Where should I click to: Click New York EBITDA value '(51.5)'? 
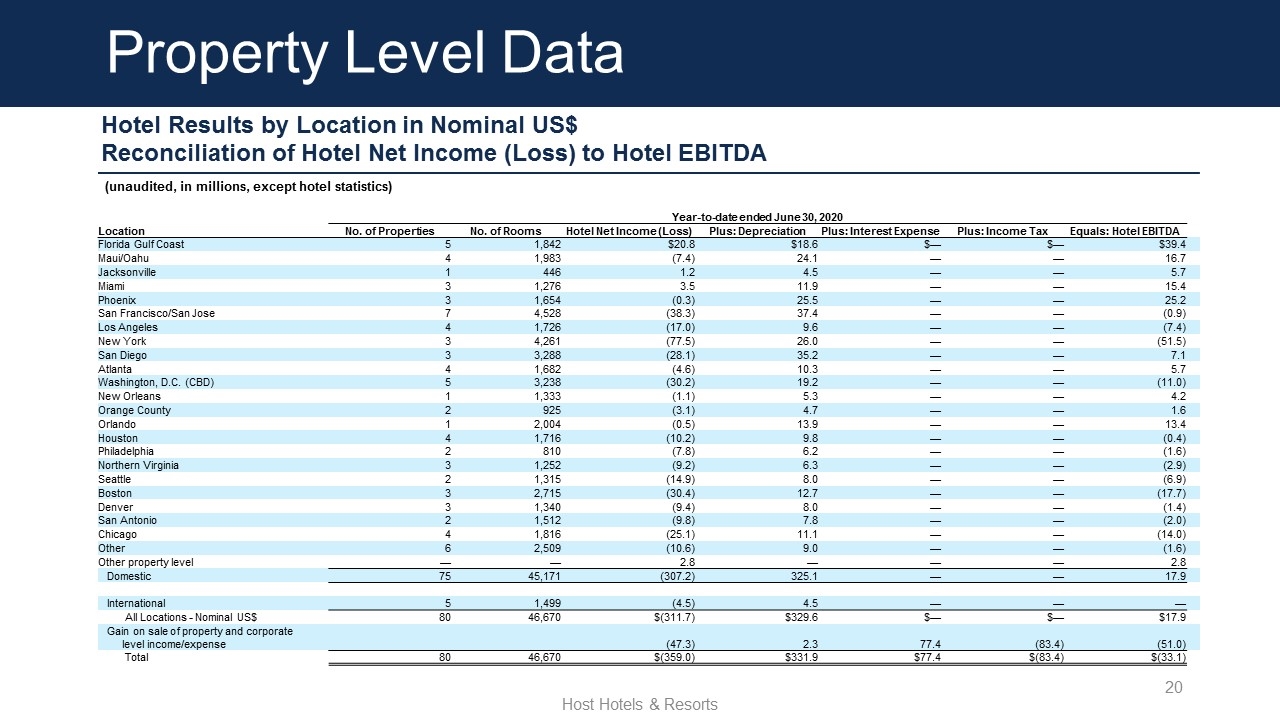1171,341
